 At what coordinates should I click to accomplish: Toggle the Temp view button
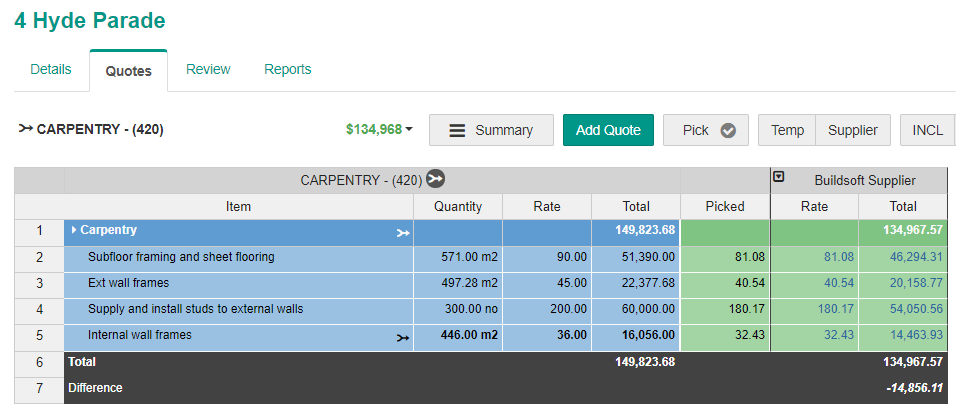pos(787,130)
